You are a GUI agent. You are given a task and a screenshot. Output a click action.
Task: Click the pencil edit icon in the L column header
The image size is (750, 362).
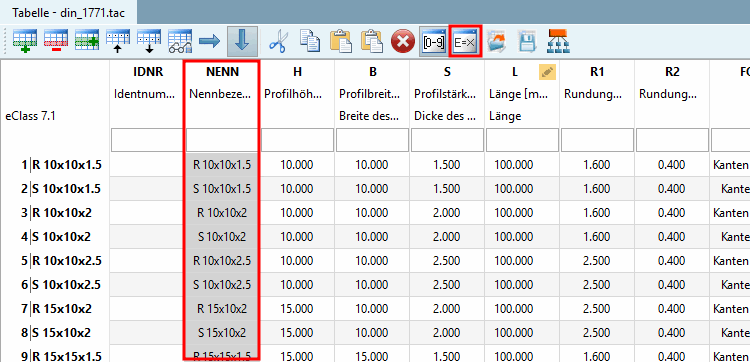point(547,72)
